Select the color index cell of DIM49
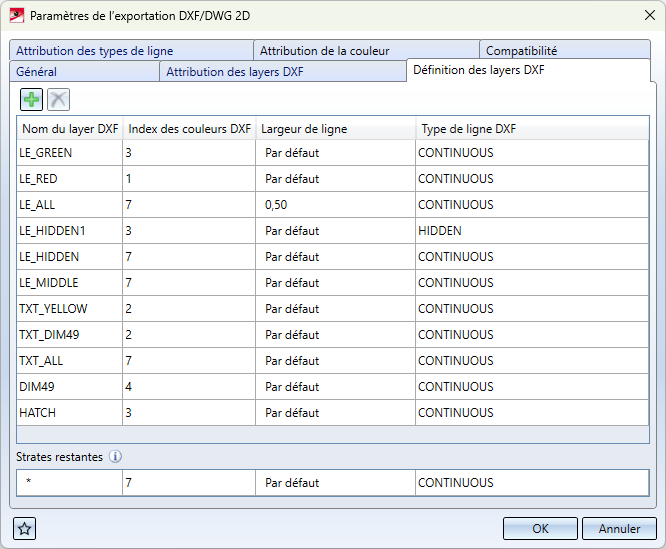This screenshot has height=549, width=666. coord(189,387)
